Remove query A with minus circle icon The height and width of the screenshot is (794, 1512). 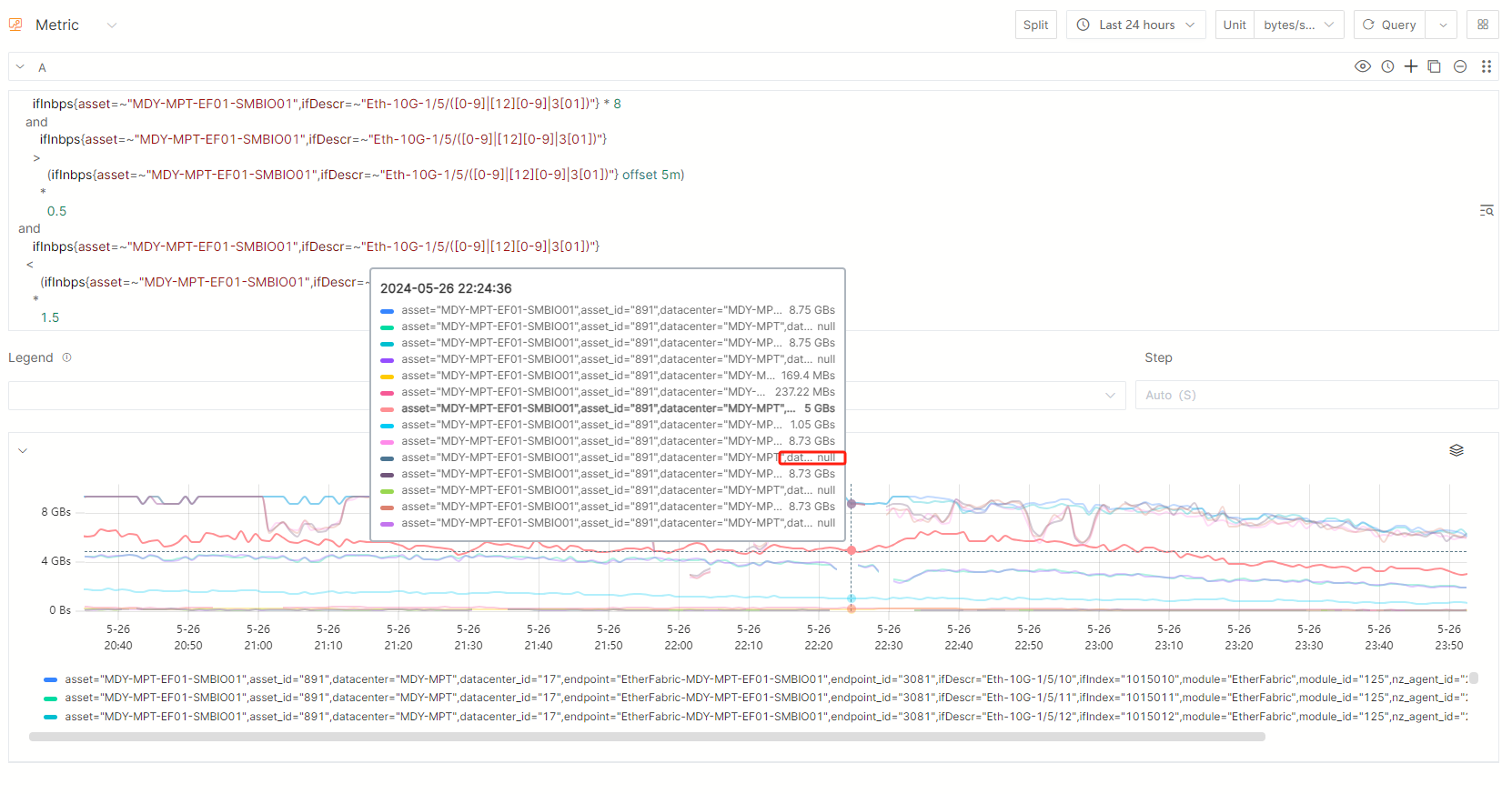pos(1459,66)
